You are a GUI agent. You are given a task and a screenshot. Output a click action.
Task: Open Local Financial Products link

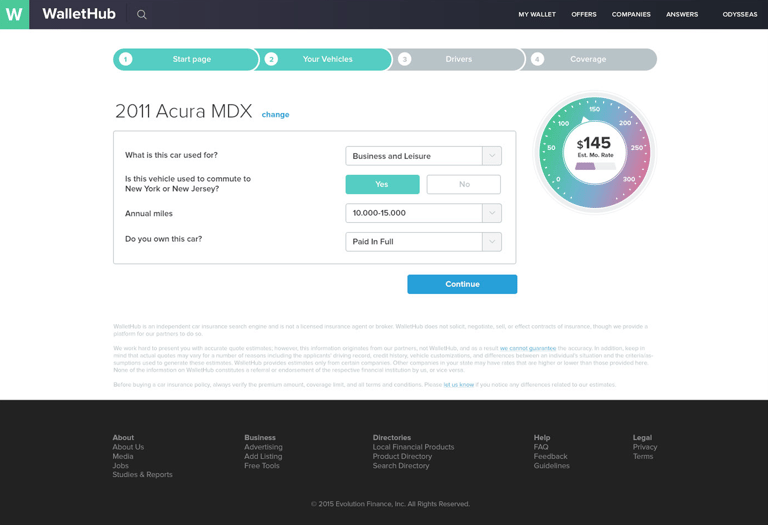413,447
